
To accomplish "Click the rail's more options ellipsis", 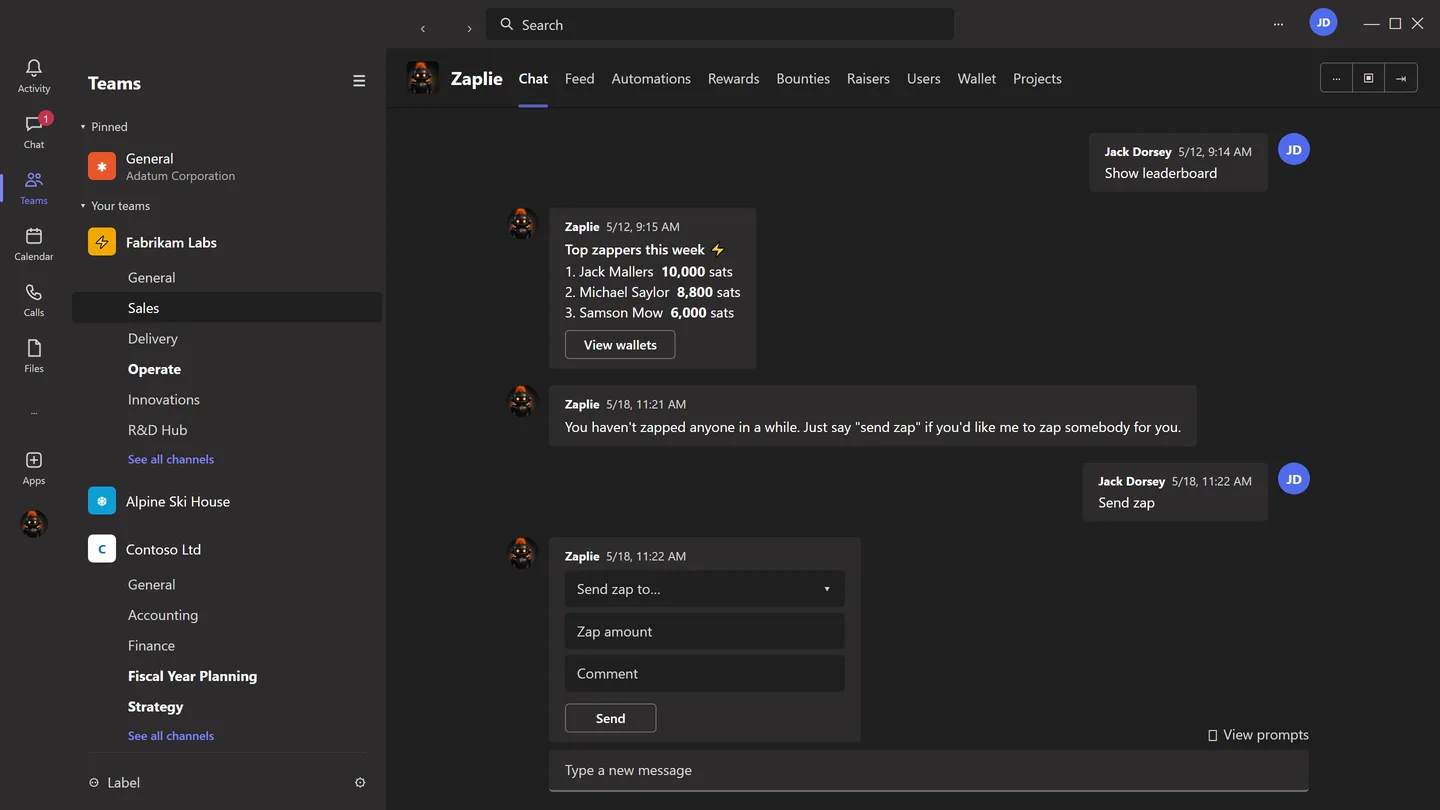I will point(34,412).
